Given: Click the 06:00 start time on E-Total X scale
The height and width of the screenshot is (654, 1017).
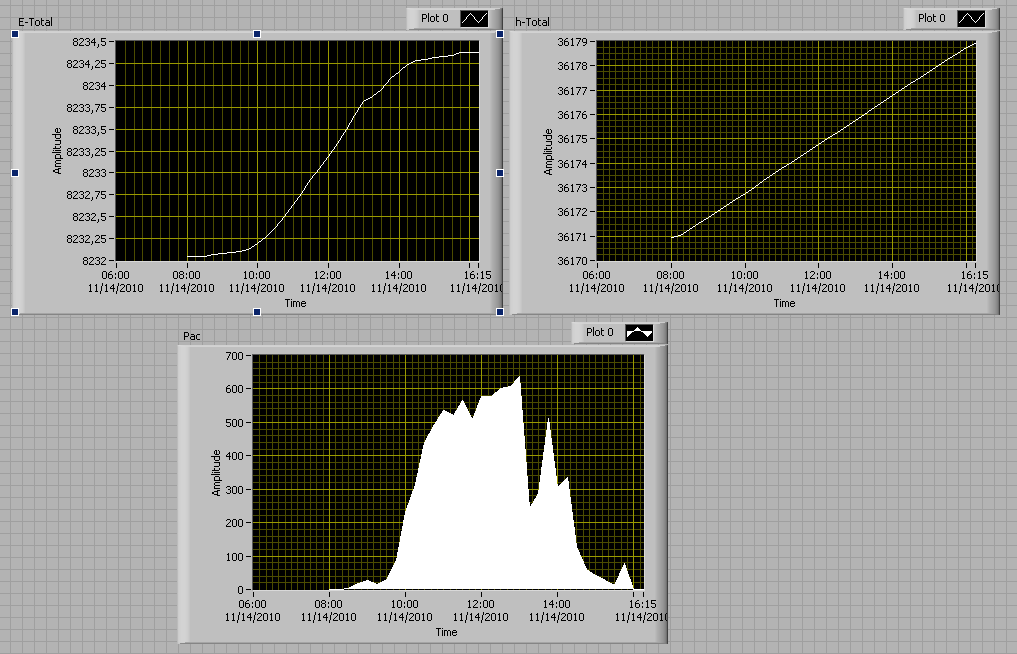Looking at the screenshot, I should point(116,275).
